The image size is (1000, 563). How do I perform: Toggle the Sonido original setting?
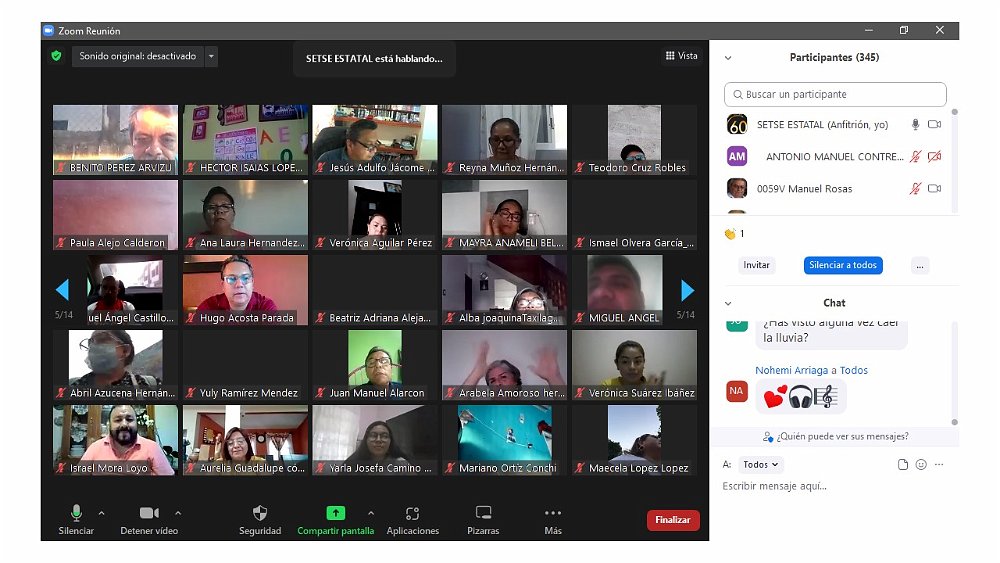pos(138,57)
